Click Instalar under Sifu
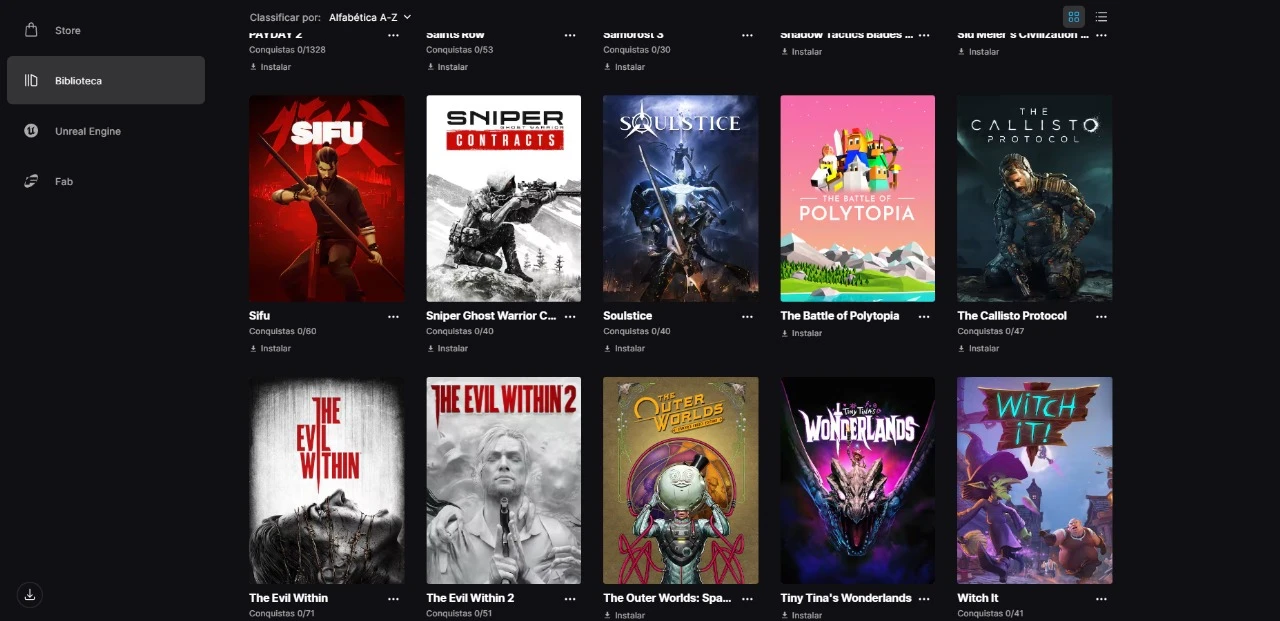This screenshot has width=1280, height=621. click(270, 348)
